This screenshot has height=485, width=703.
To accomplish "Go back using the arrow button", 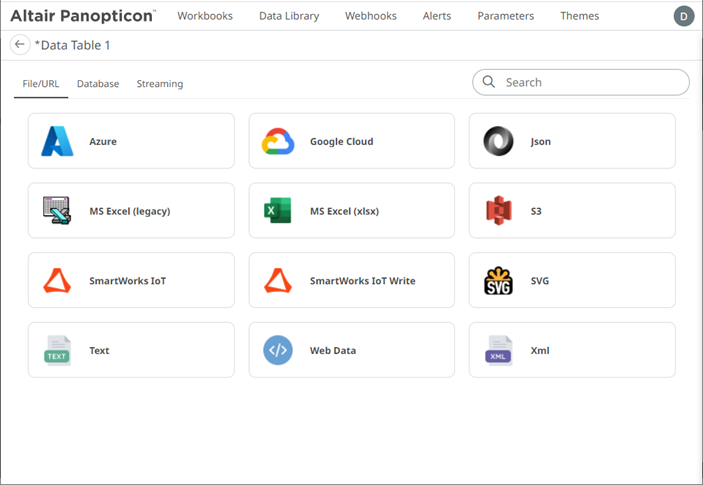I will [19, 45].
